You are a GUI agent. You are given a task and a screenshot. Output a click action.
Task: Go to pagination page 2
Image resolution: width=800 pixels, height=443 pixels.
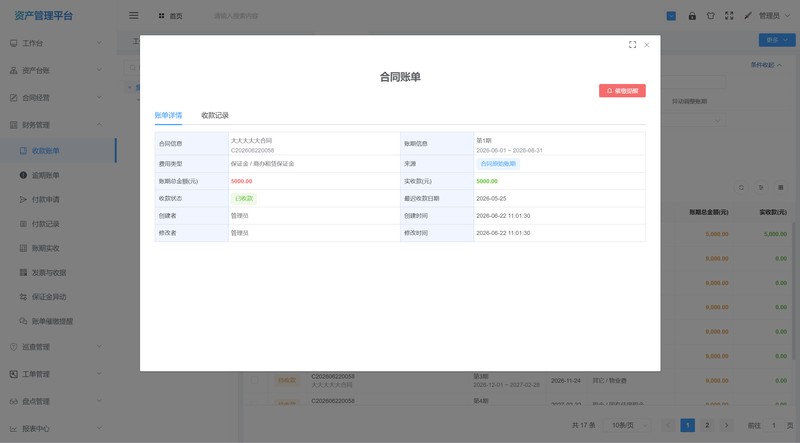[707, 425]
